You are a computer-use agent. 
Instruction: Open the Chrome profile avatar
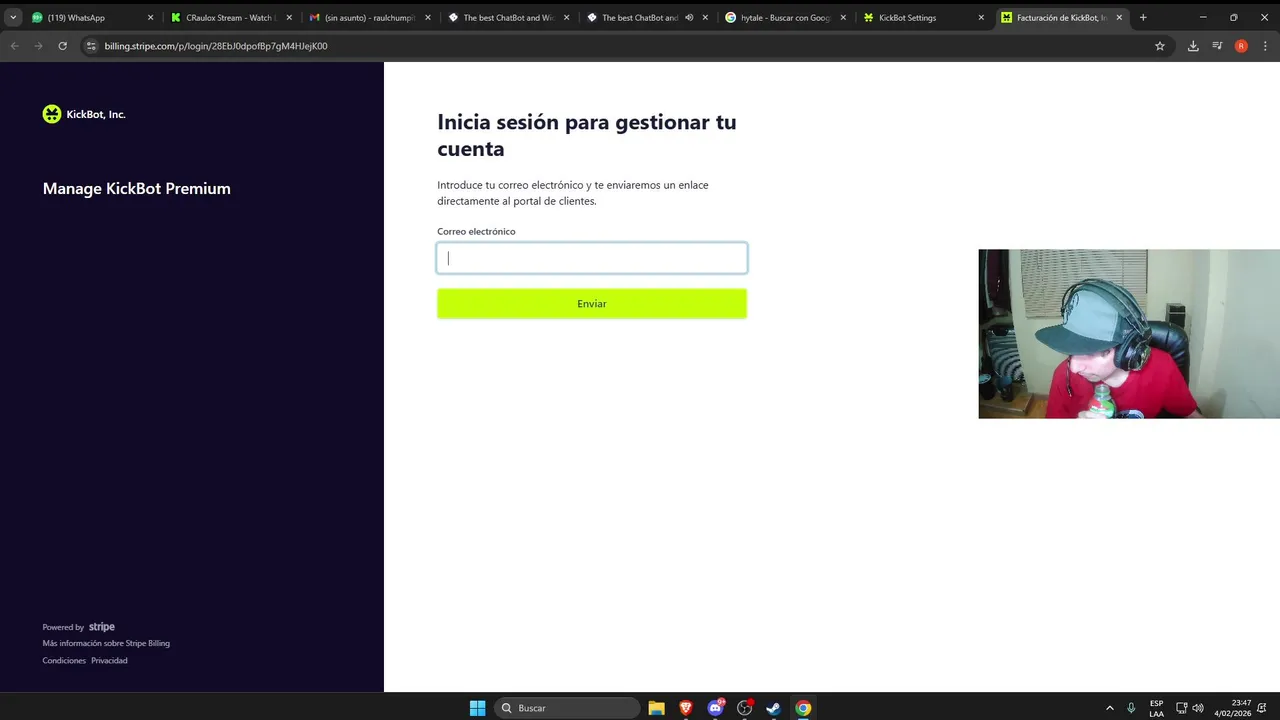(1241, 46)
